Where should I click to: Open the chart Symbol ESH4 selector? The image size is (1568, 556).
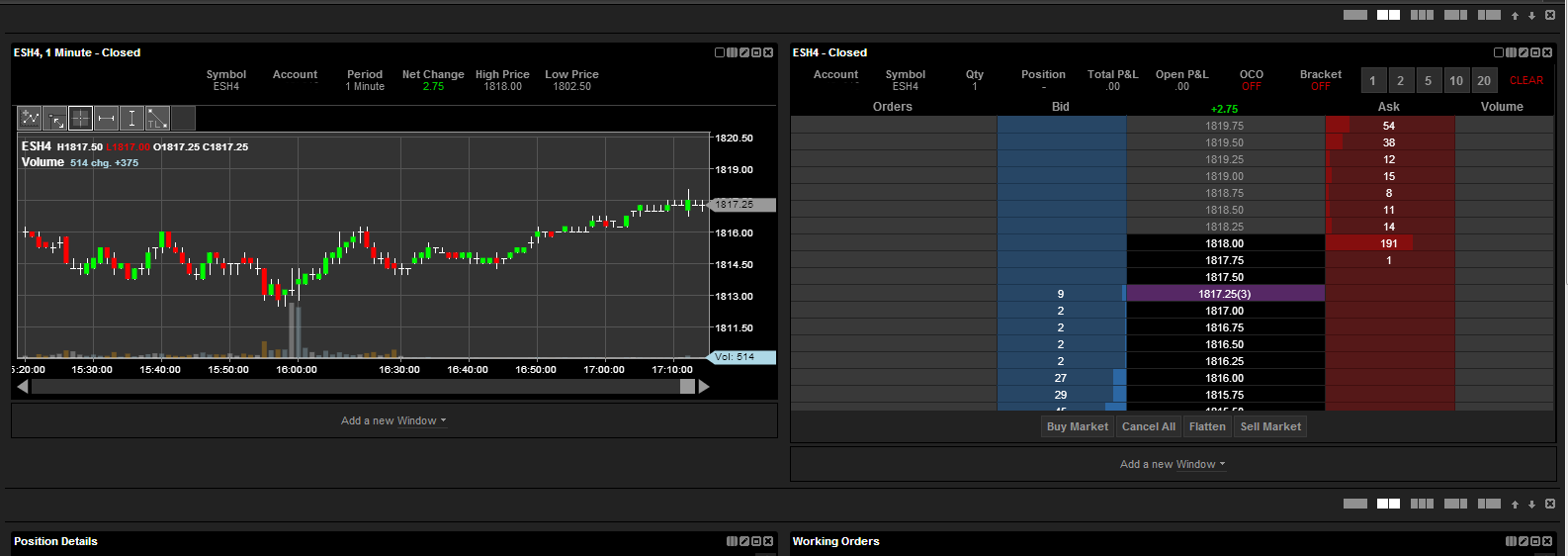(226, 86)
